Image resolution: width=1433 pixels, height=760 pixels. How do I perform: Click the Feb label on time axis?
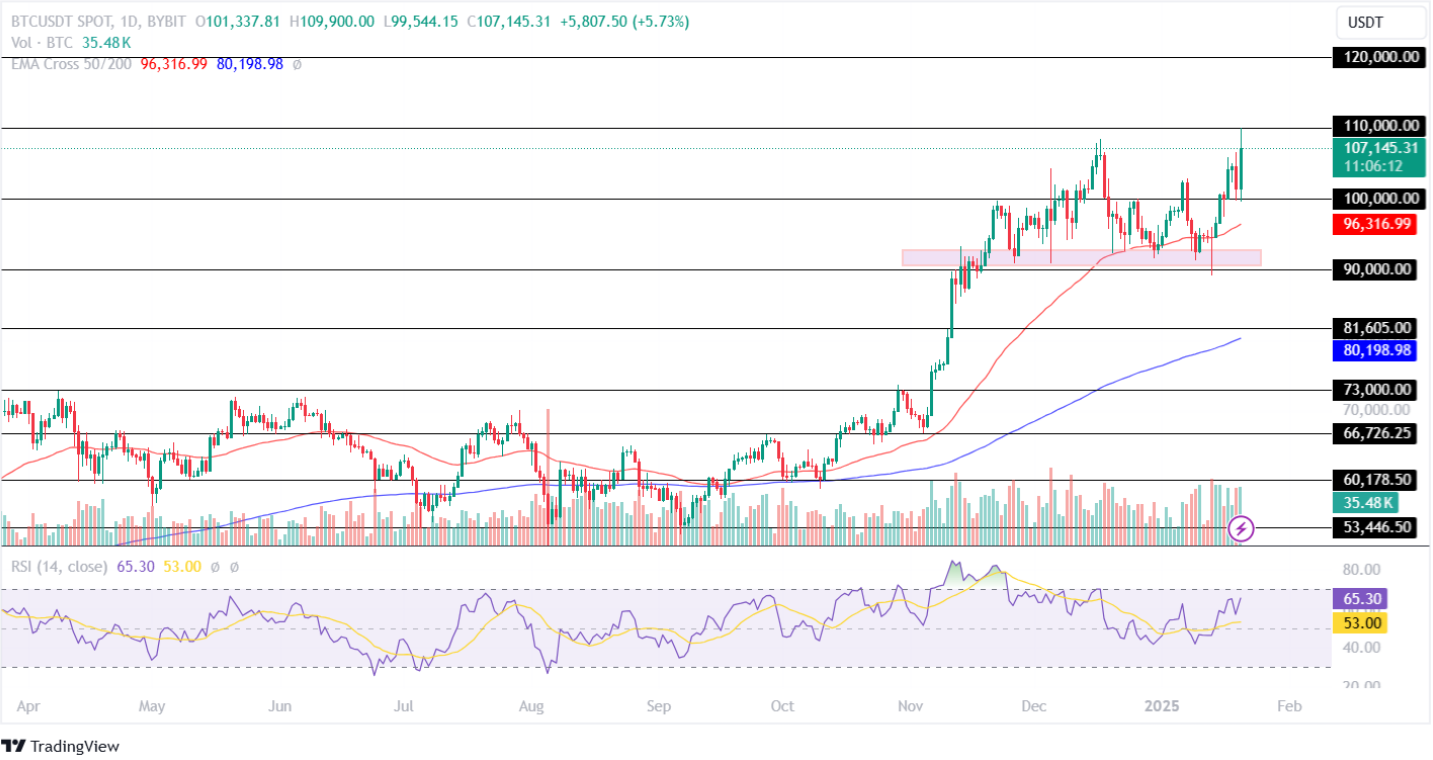[x=1289, y=706]
